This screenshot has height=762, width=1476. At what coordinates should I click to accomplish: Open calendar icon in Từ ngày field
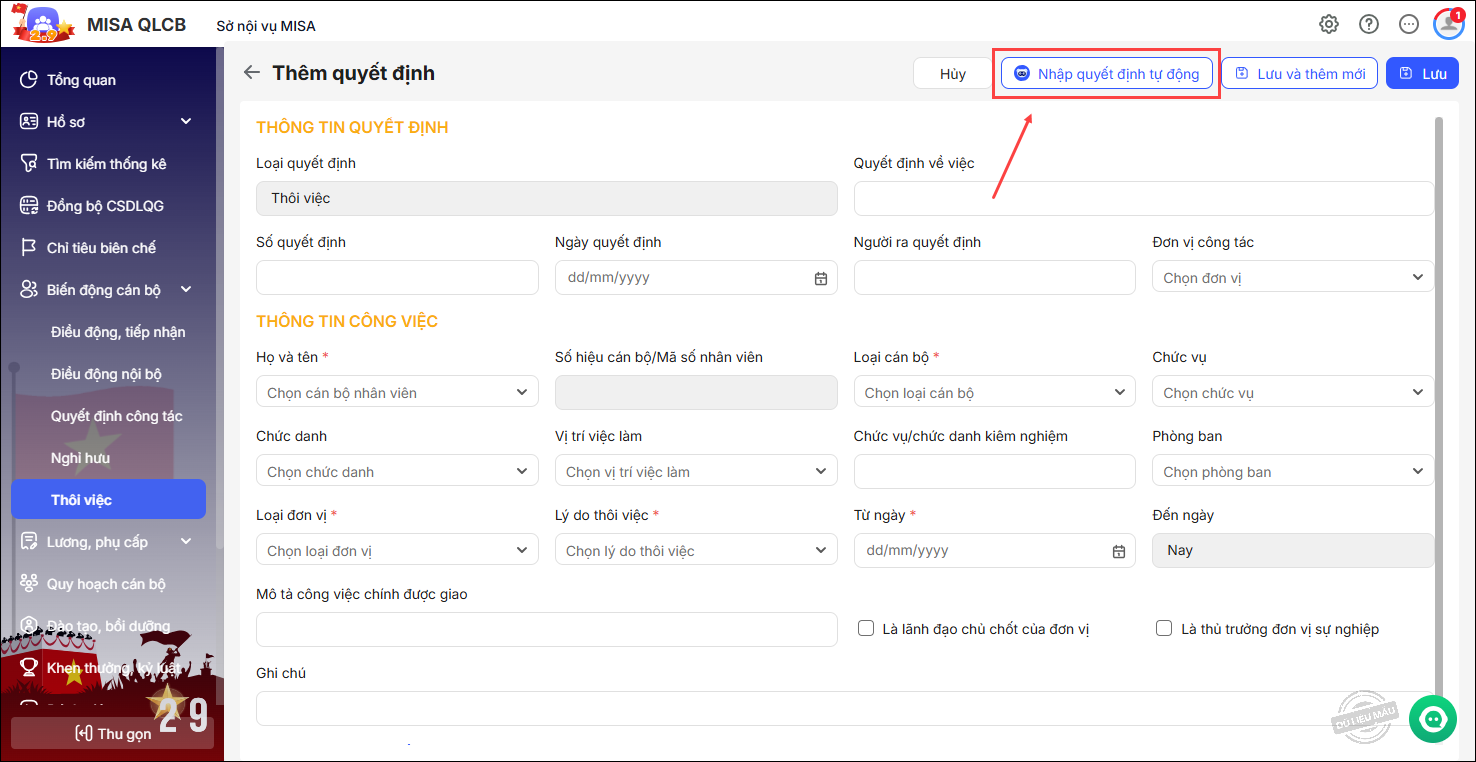pyautogui.click(x=1119, y=551)
